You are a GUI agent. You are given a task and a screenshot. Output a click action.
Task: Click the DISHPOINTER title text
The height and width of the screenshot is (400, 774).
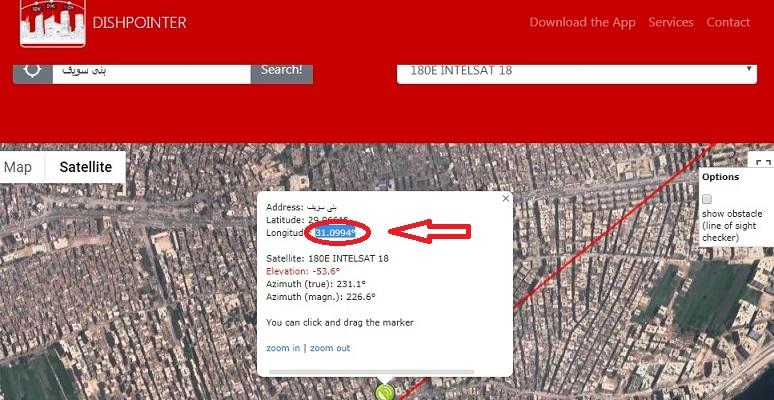pyautogui.click(x=139, y=23)
